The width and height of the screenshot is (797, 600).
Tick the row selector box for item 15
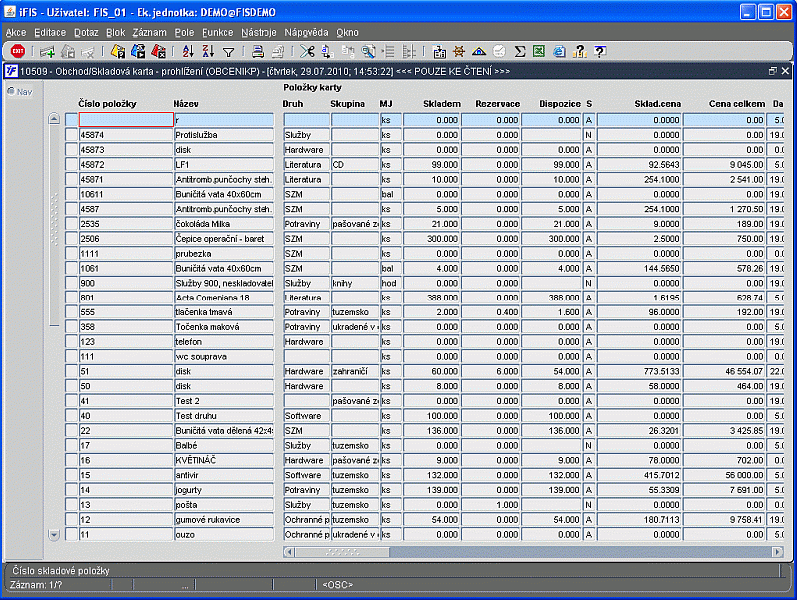click(72, 475)
